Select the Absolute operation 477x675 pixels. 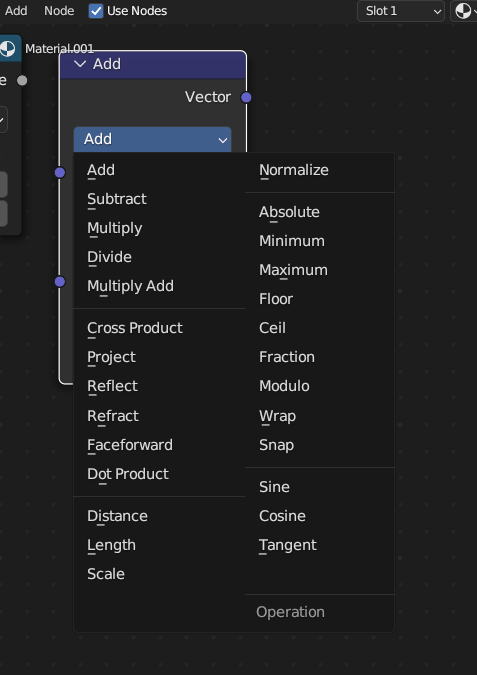[320, 212]
